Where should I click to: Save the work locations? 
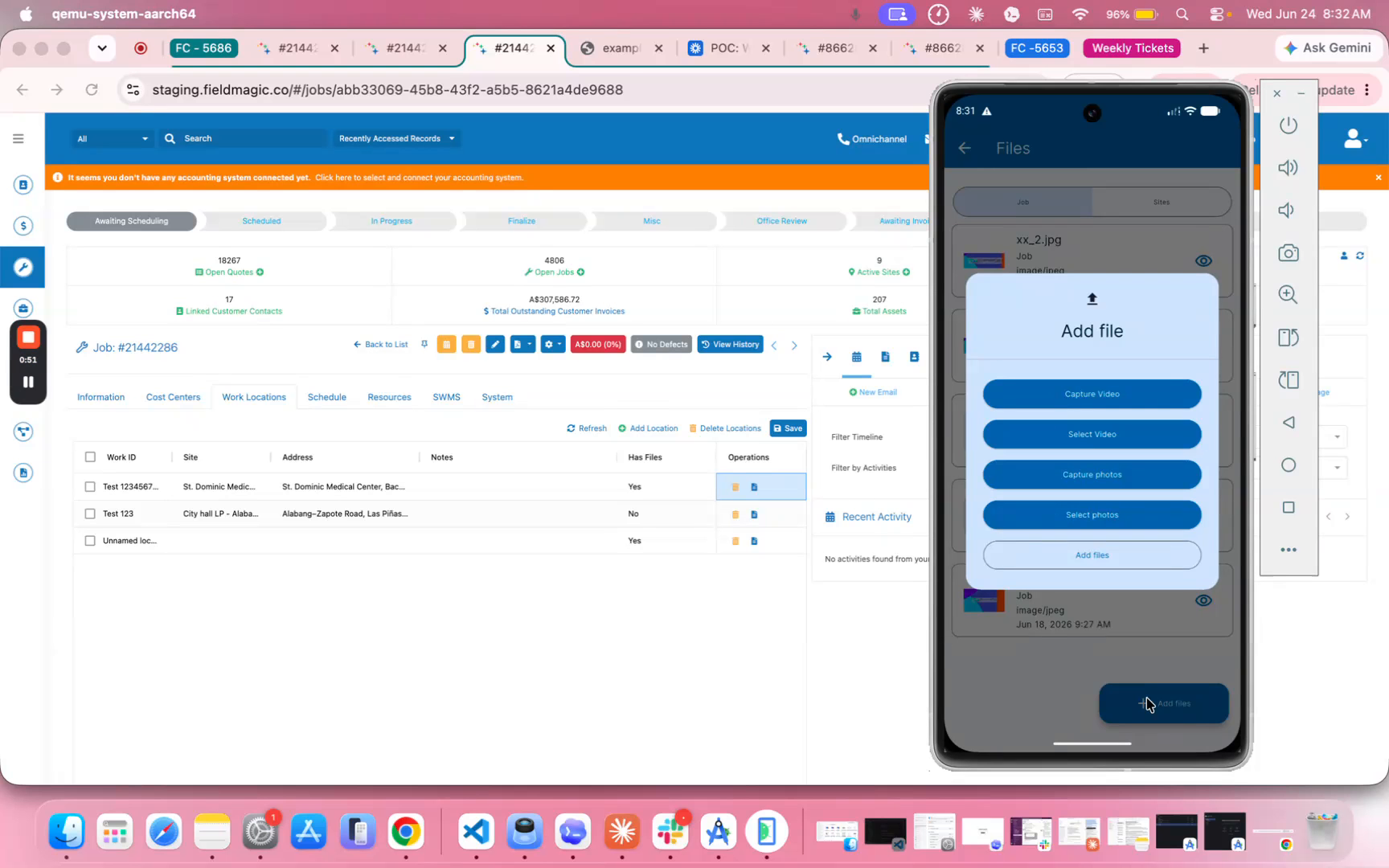pyautogui.click(x=788, y=428)
